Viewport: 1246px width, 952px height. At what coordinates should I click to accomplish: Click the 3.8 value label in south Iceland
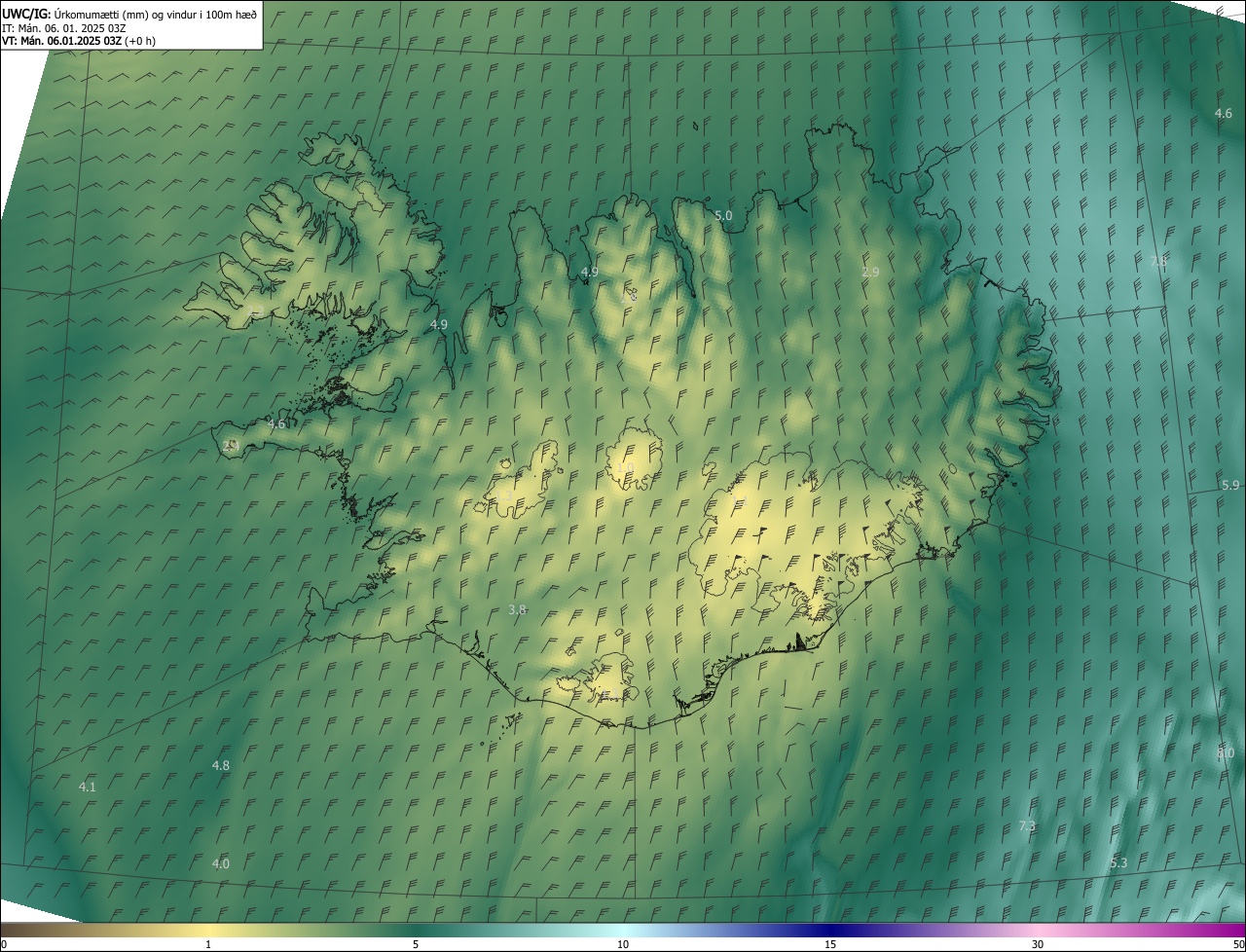[517, 609]
